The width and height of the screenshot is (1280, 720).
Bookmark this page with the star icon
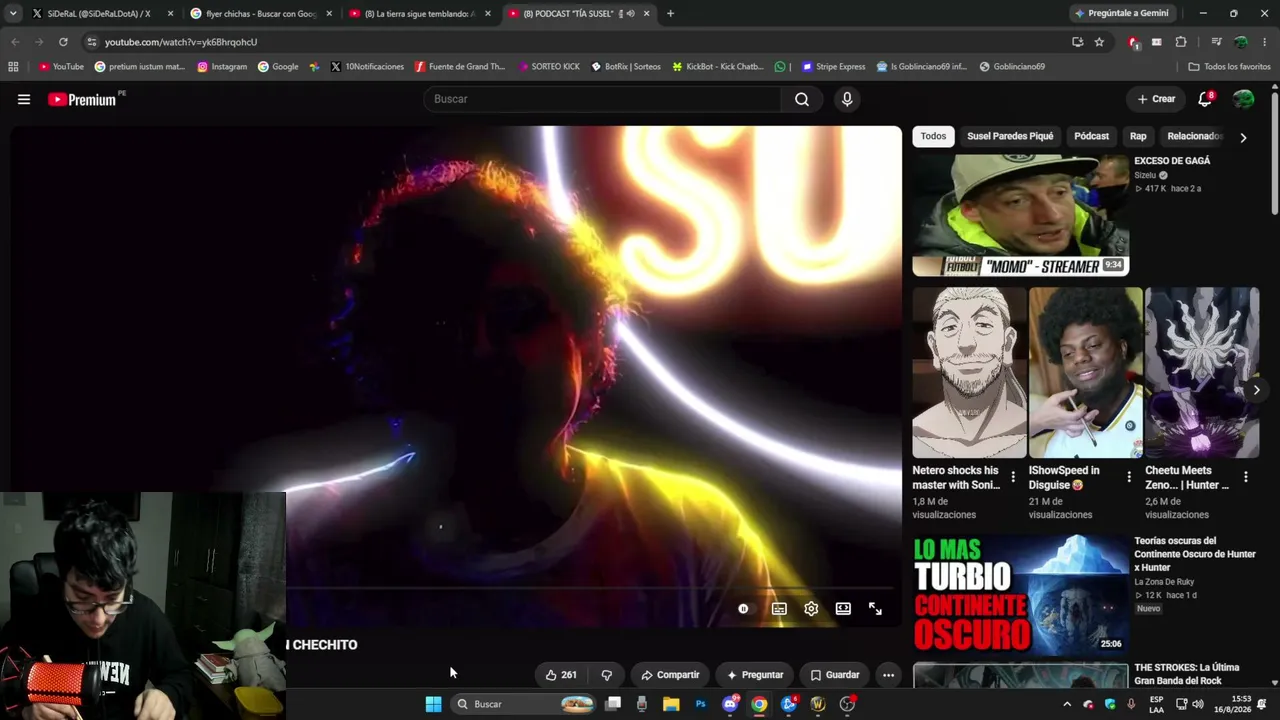click(1099, 42)
